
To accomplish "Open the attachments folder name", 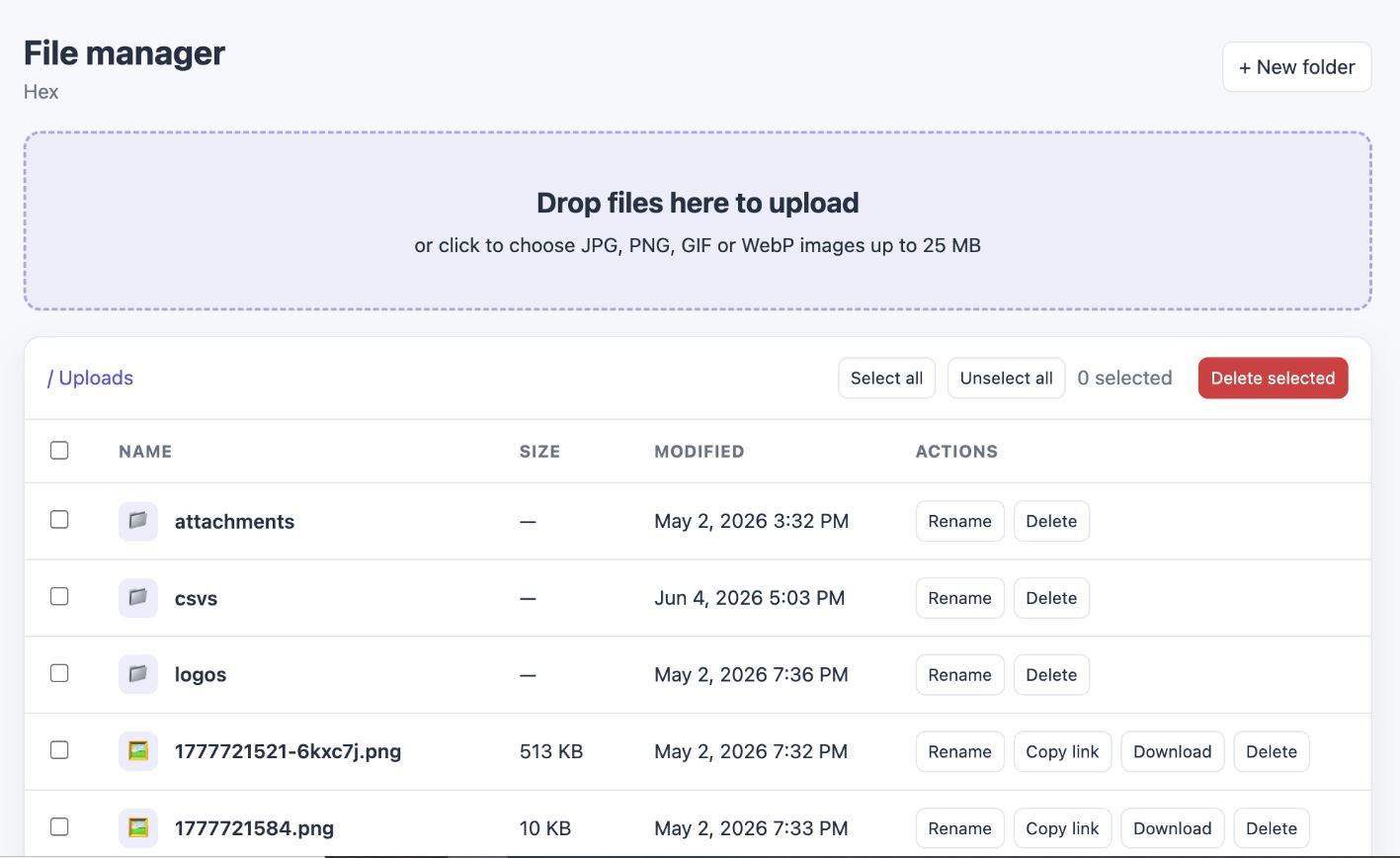I will pyautogui.click(x=234, y=521).
